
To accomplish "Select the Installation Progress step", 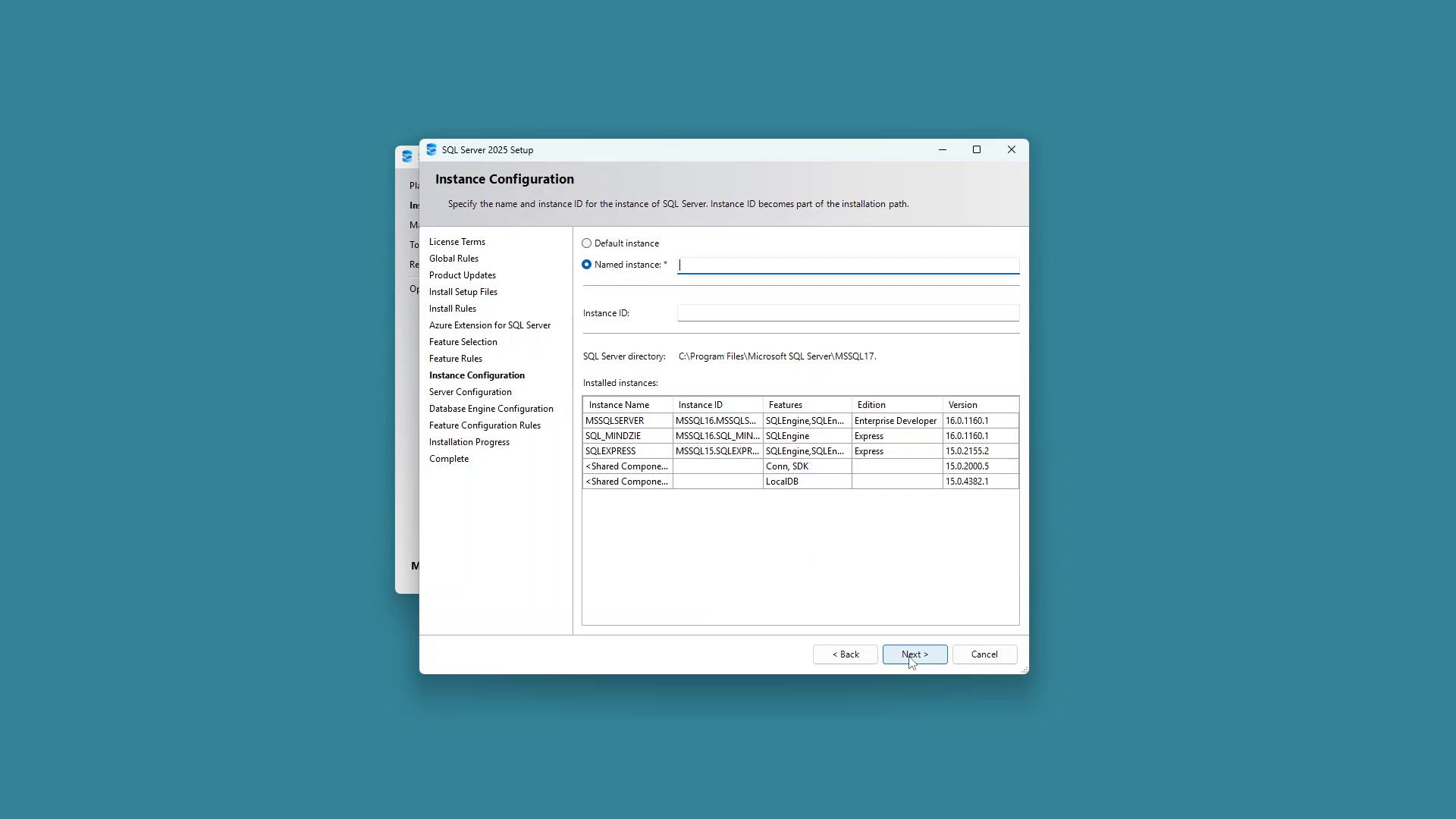I will 469,442.
